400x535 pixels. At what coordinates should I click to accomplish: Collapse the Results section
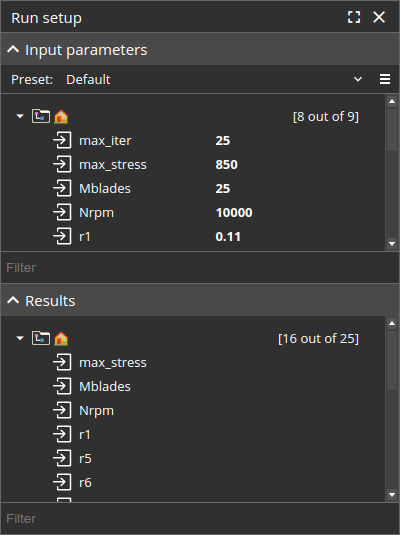(13, 301)
